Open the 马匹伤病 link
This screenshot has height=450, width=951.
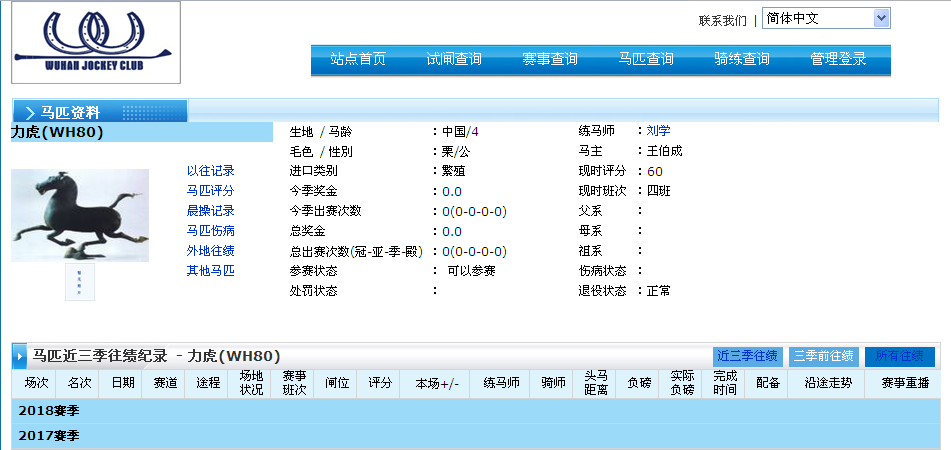click(210, 231)
